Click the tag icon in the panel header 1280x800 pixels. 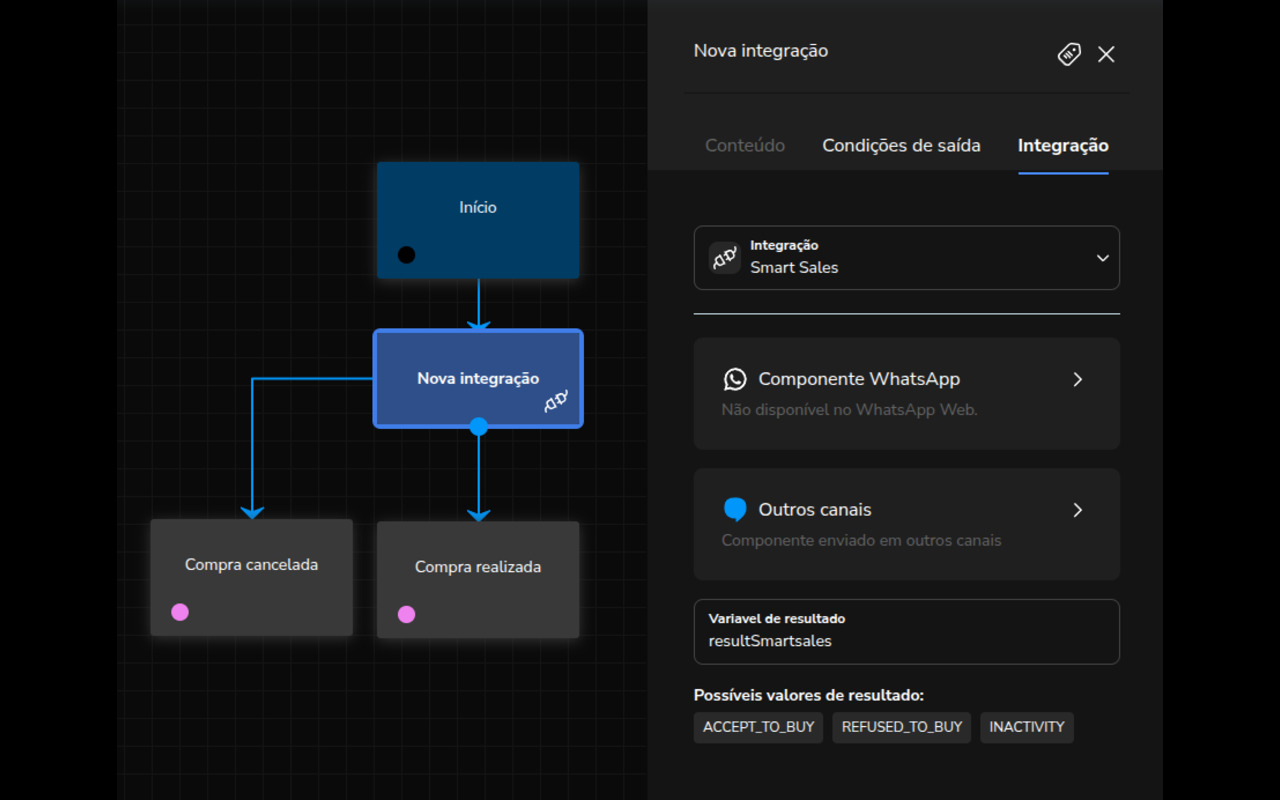[1068, 54]
